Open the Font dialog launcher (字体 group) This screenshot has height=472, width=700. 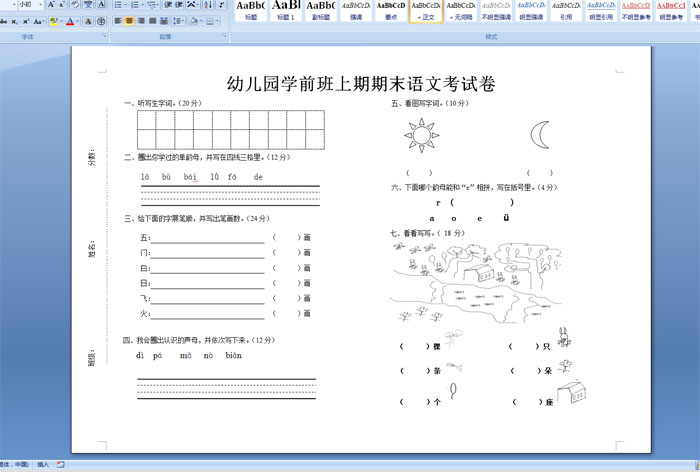(x=105, y=36)
